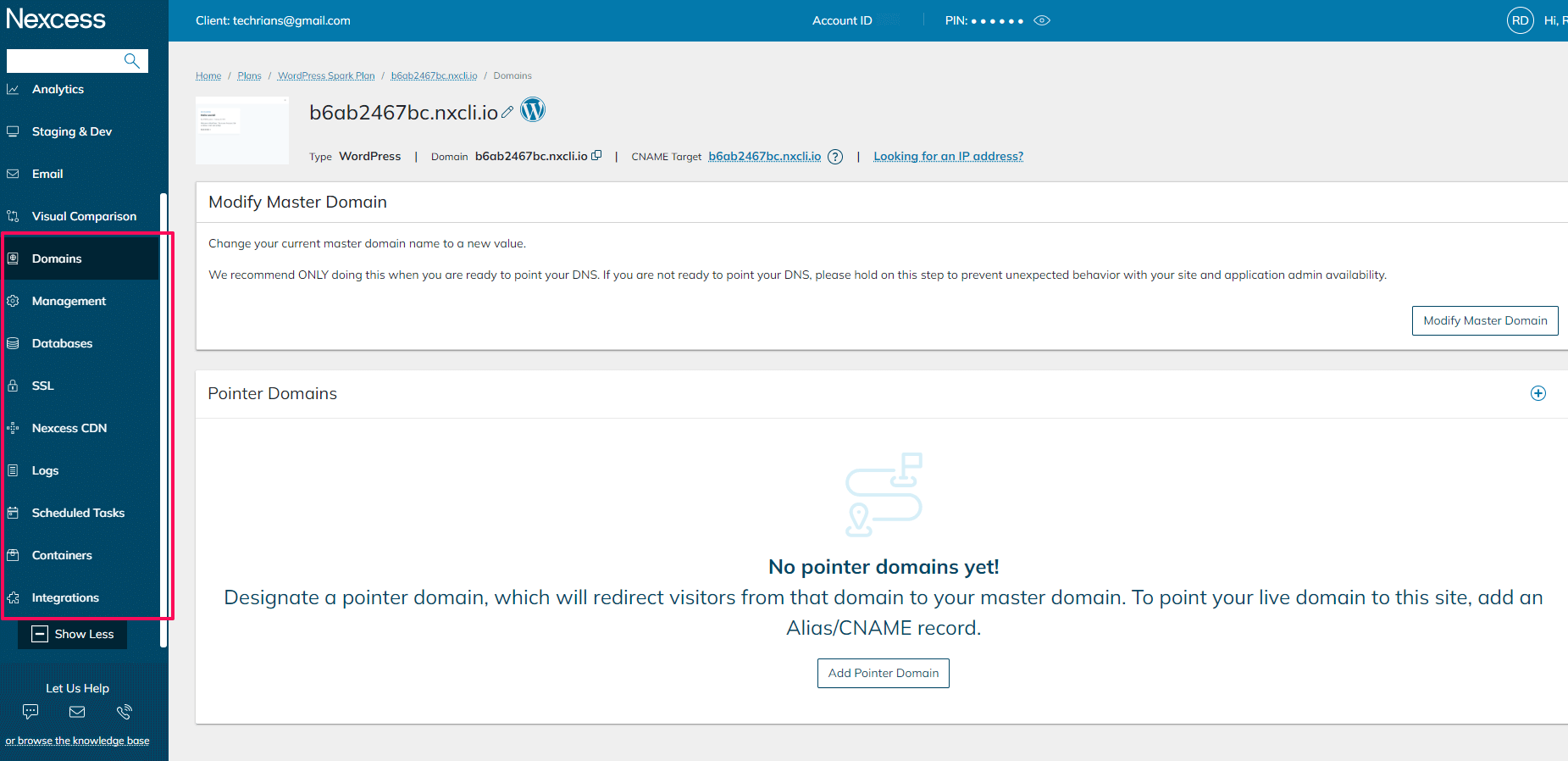Reveal the PIN with the eye icon
Viewport: 1568px width, 761px height.
(x=1042, y=20)
